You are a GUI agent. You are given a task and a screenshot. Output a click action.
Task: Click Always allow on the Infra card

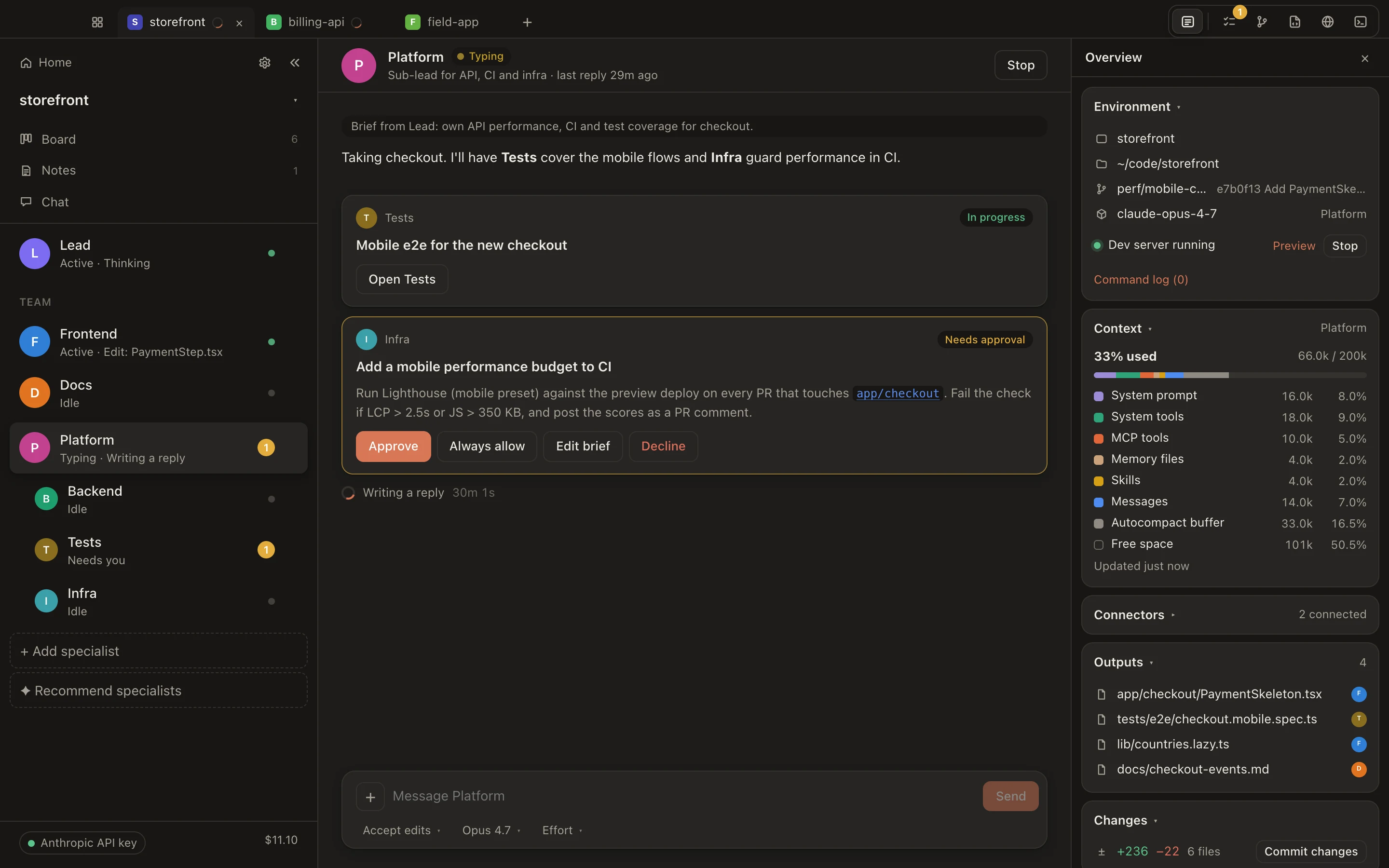487,446
